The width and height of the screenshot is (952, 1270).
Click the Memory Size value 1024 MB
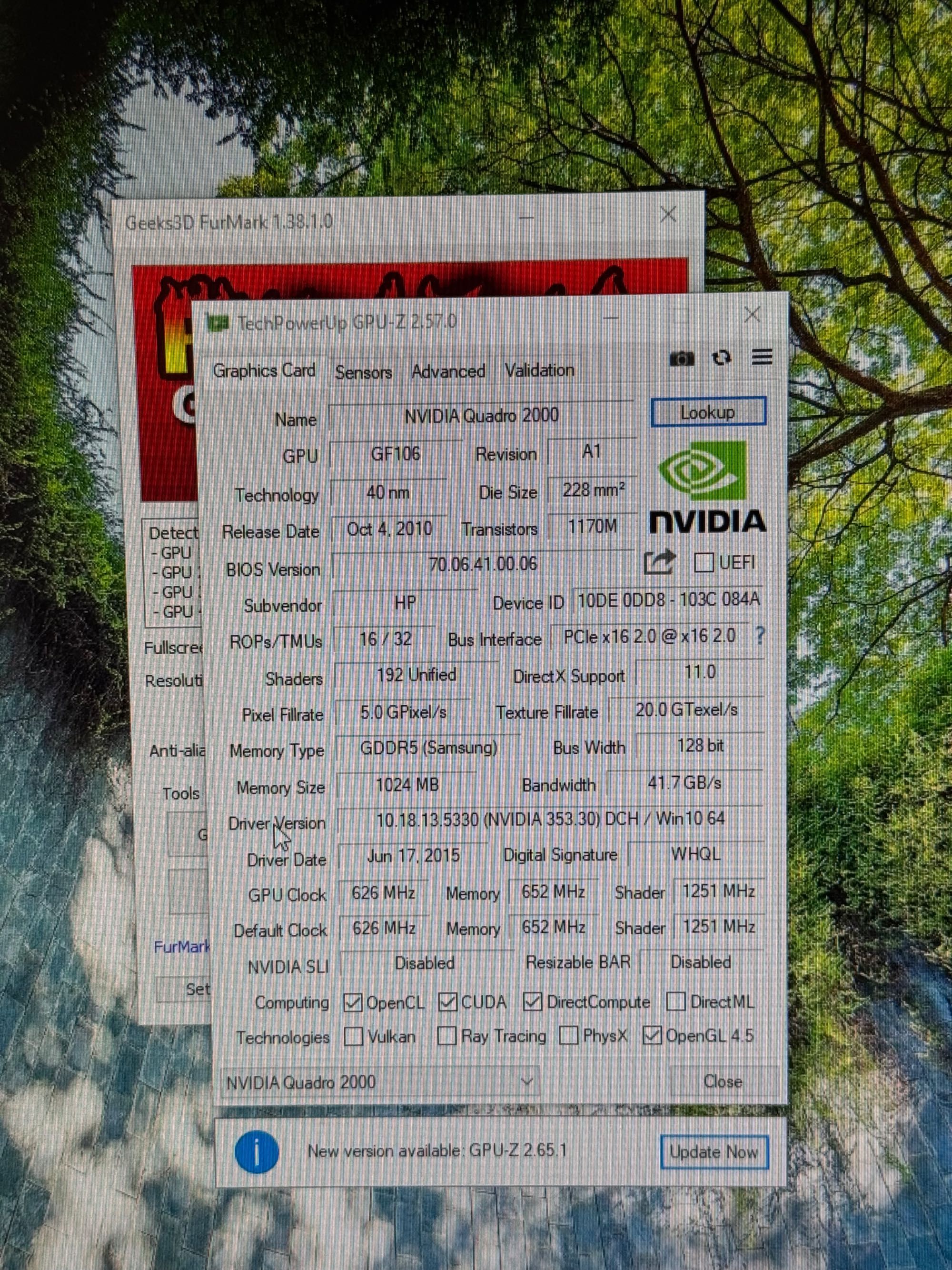click(407, 785)
